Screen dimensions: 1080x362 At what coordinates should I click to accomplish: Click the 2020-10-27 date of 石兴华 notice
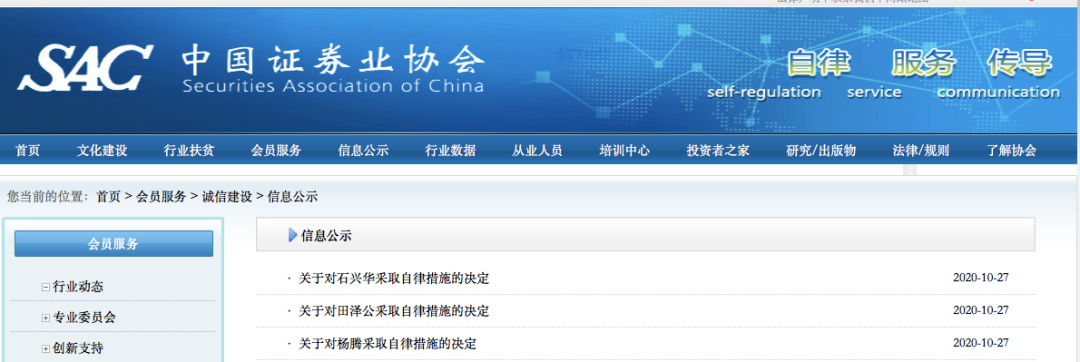(981, 278)
